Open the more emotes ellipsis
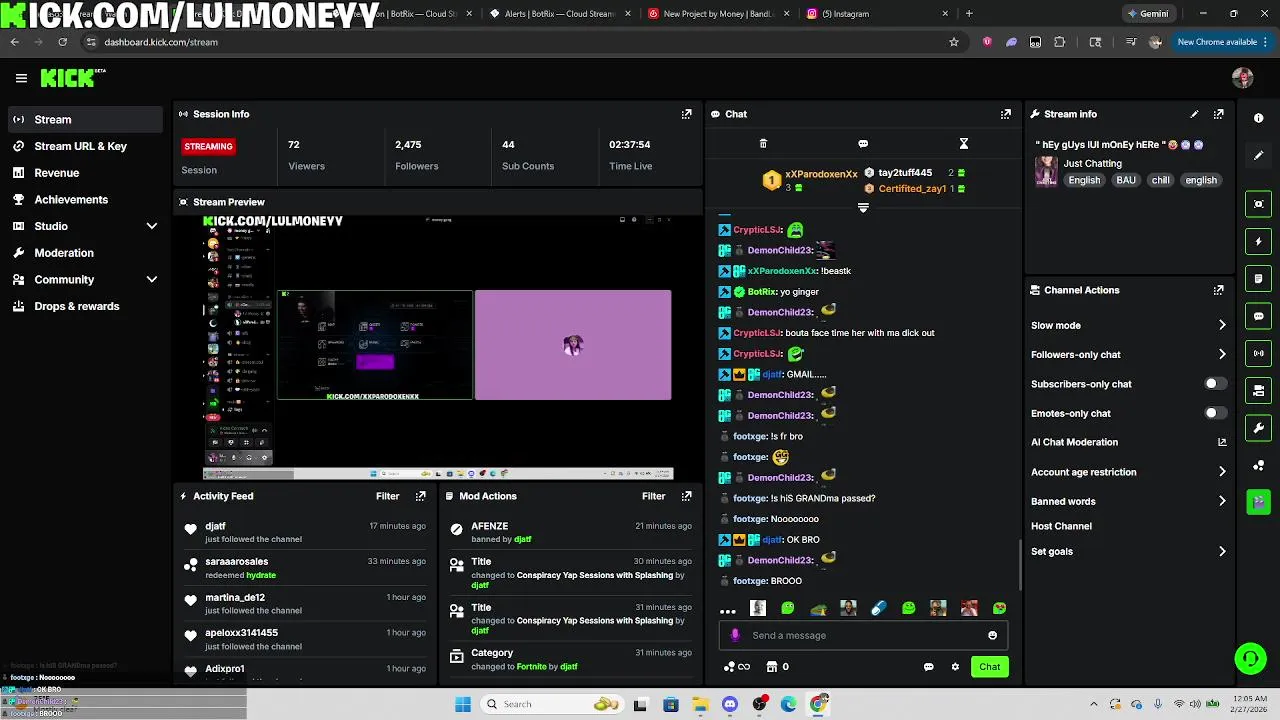This screenshot has width=1280, height=720. pyautogui.click(x=728, y=609)
